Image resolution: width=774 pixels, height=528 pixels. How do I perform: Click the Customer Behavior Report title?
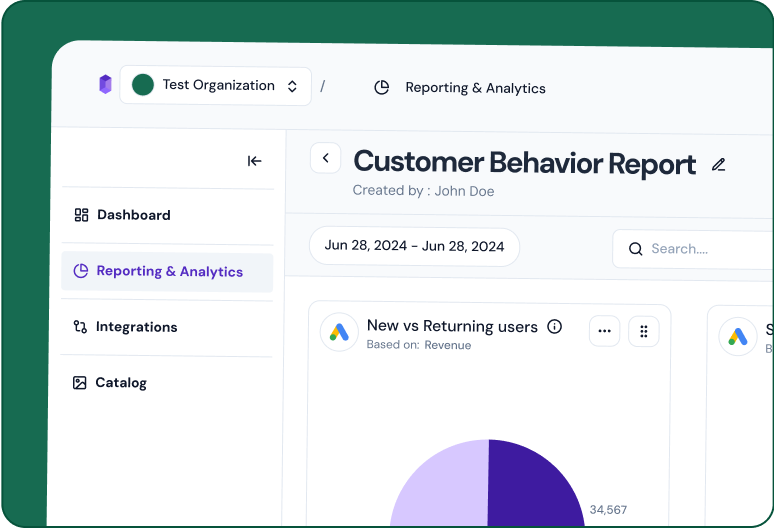point(524,163)
